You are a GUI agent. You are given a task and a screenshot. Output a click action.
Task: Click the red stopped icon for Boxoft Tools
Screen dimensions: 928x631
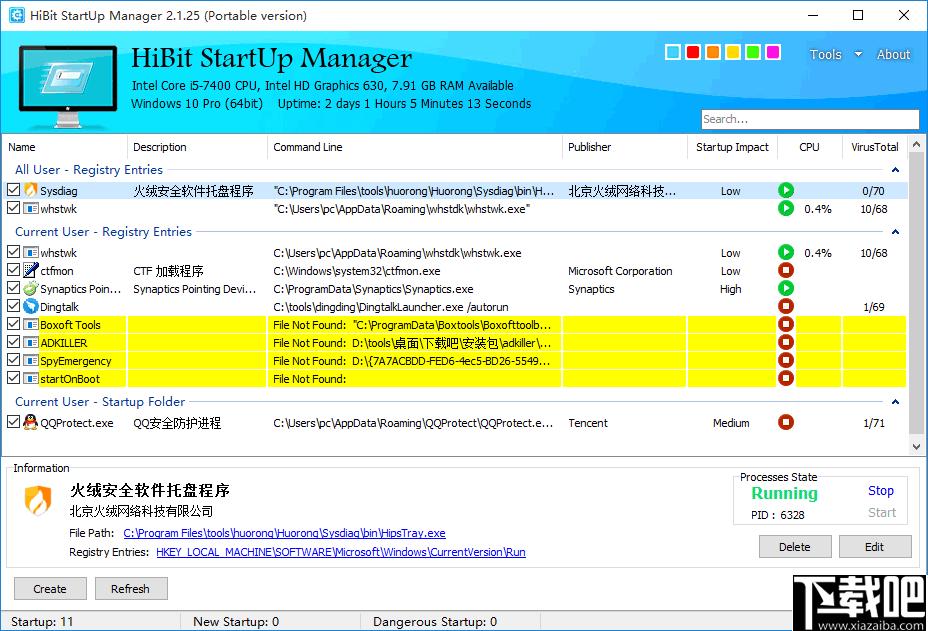(785, 324)
